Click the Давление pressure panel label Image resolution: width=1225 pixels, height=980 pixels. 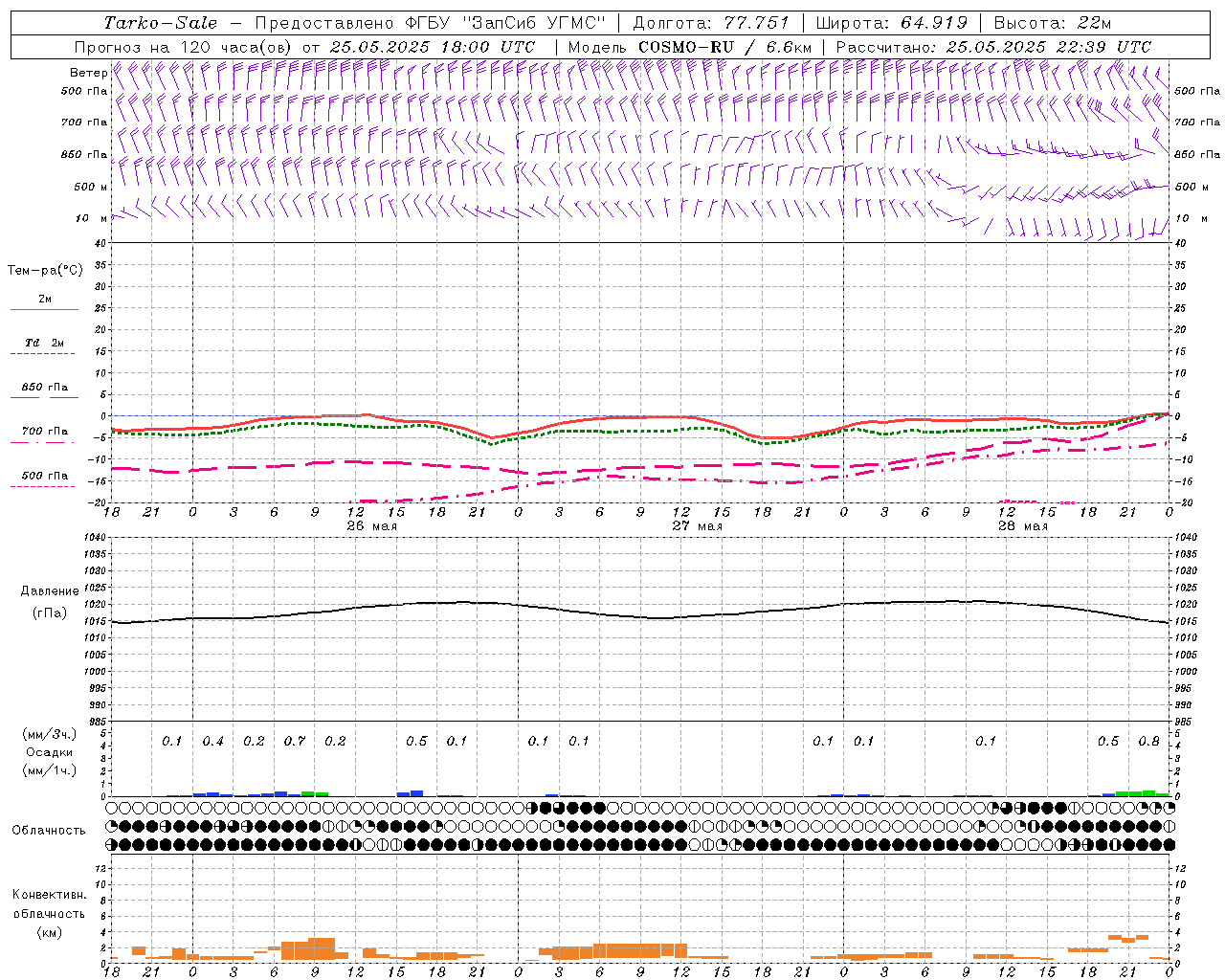point(50,591)
